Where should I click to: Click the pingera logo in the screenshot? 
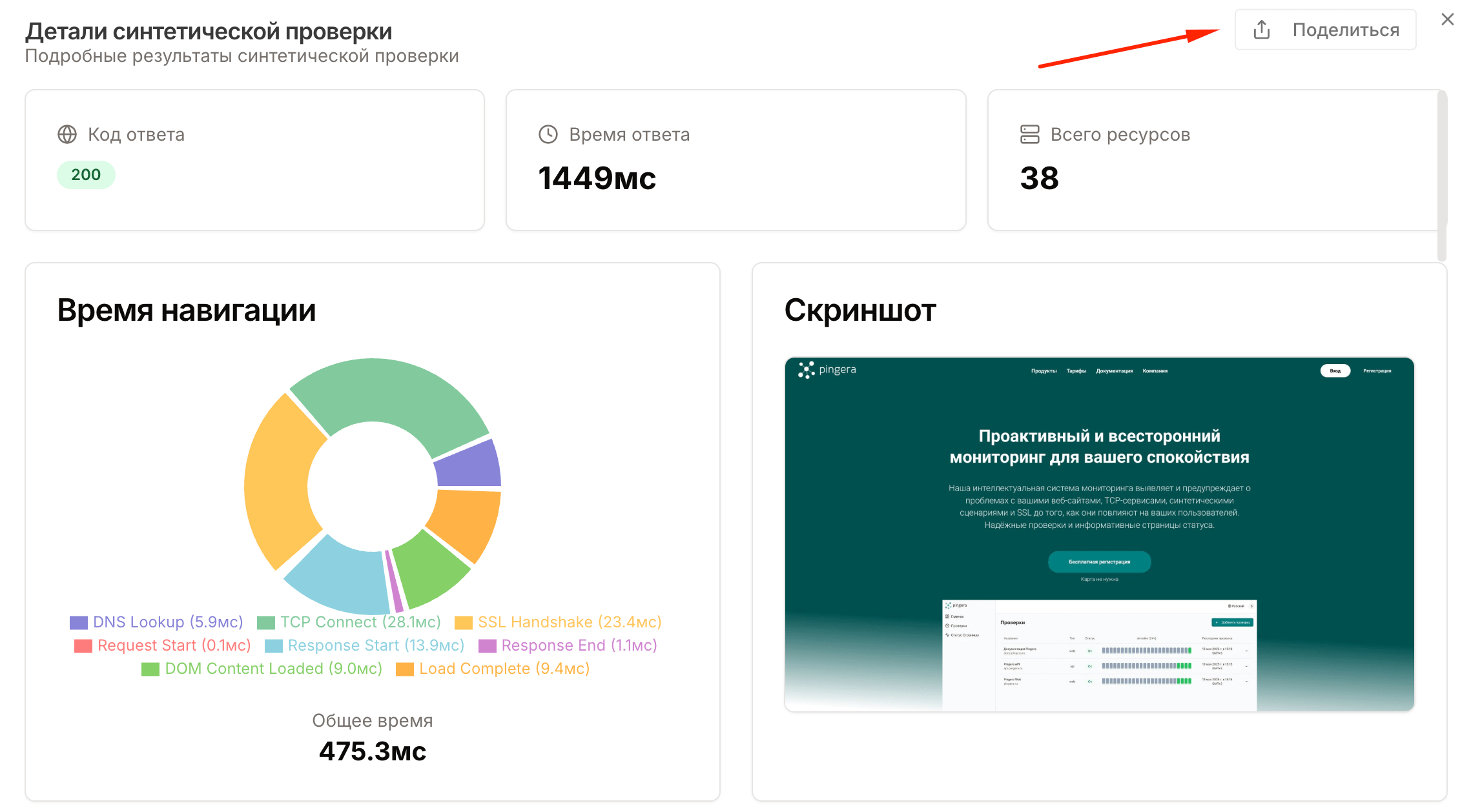(x=827, y=370)
